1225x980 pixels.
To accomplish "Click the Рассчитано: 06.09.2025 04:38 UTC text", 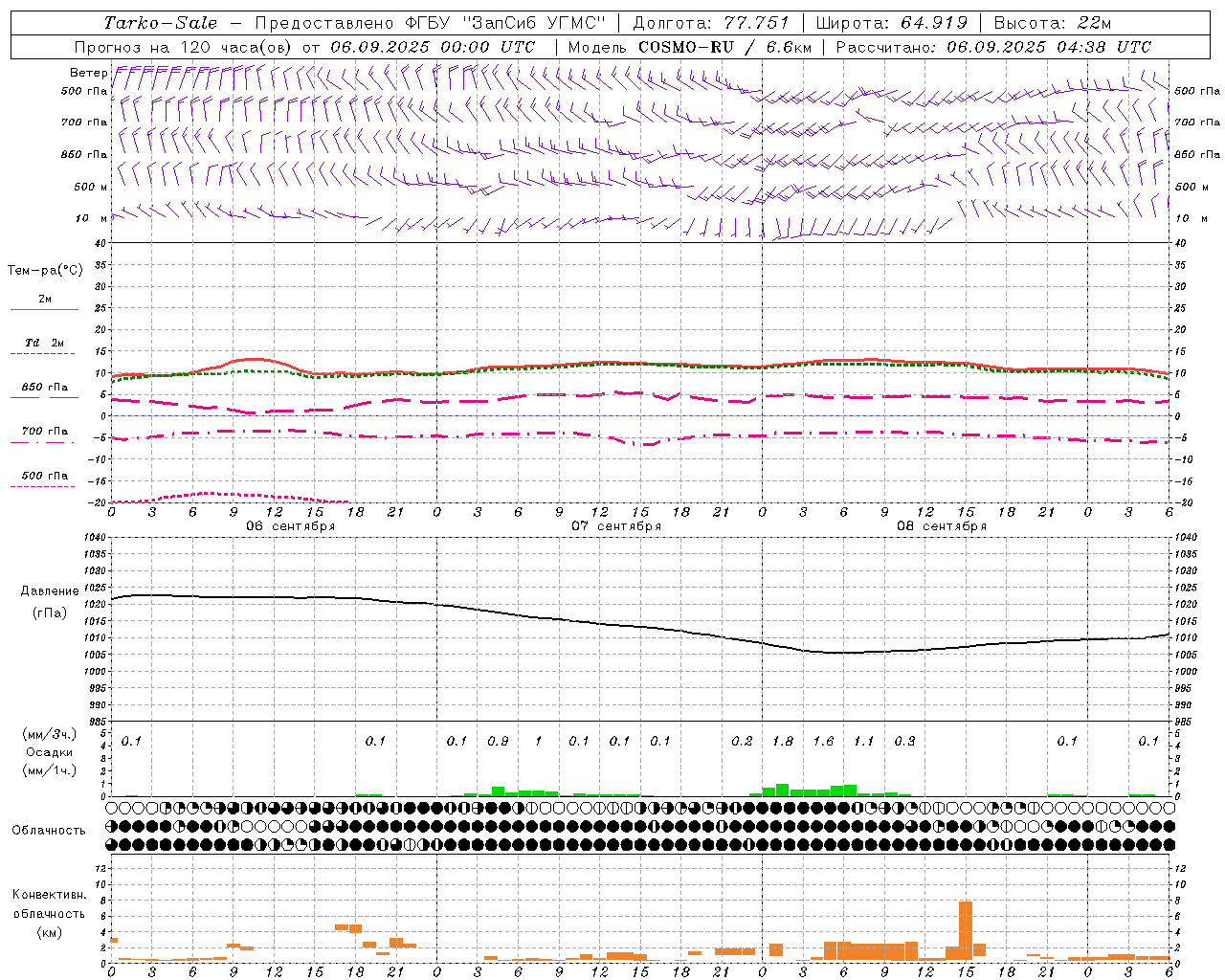I will point(993,47).
